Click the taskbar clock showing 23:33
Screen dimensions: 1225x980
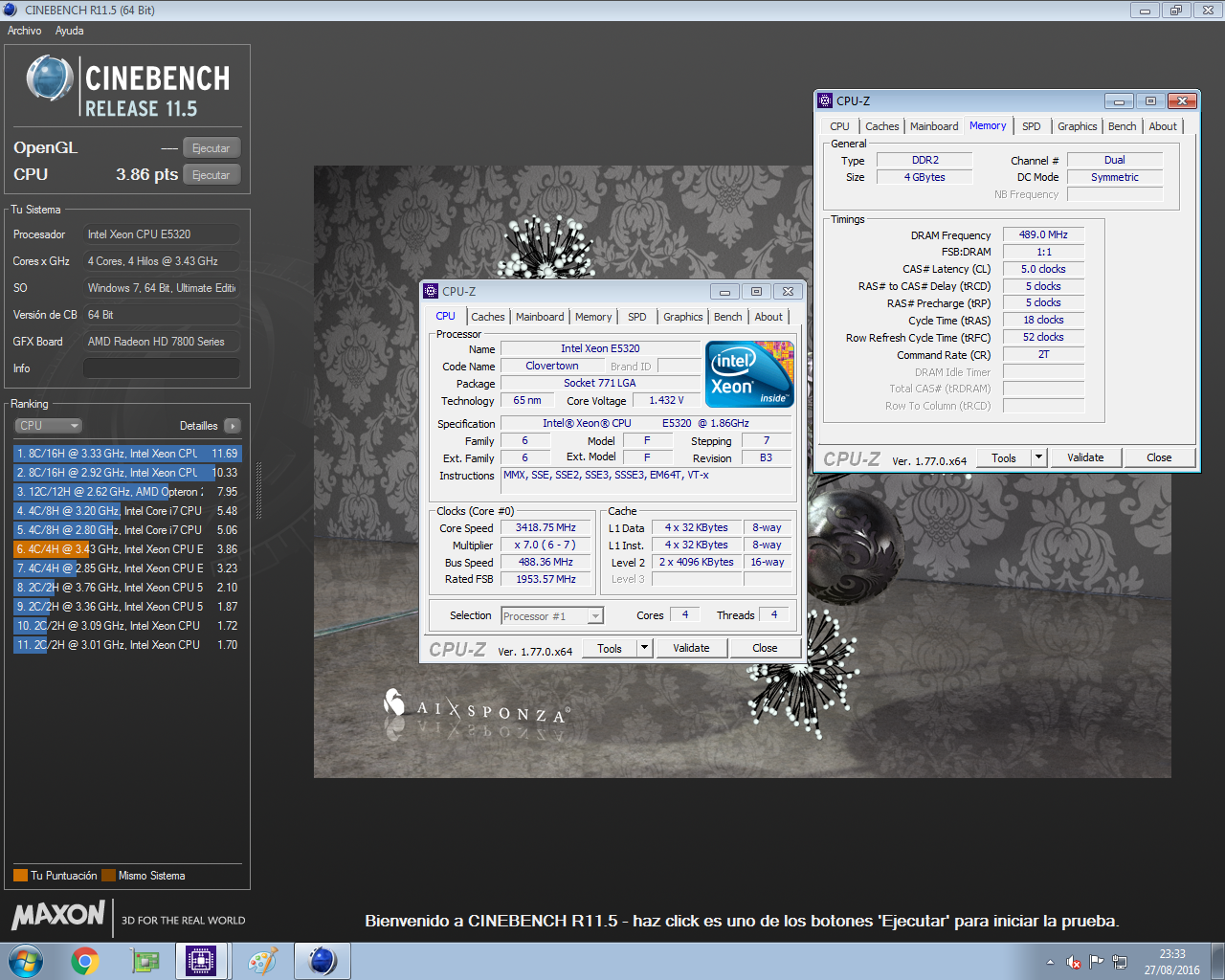pyautogui.click(x=1171, y=962)
